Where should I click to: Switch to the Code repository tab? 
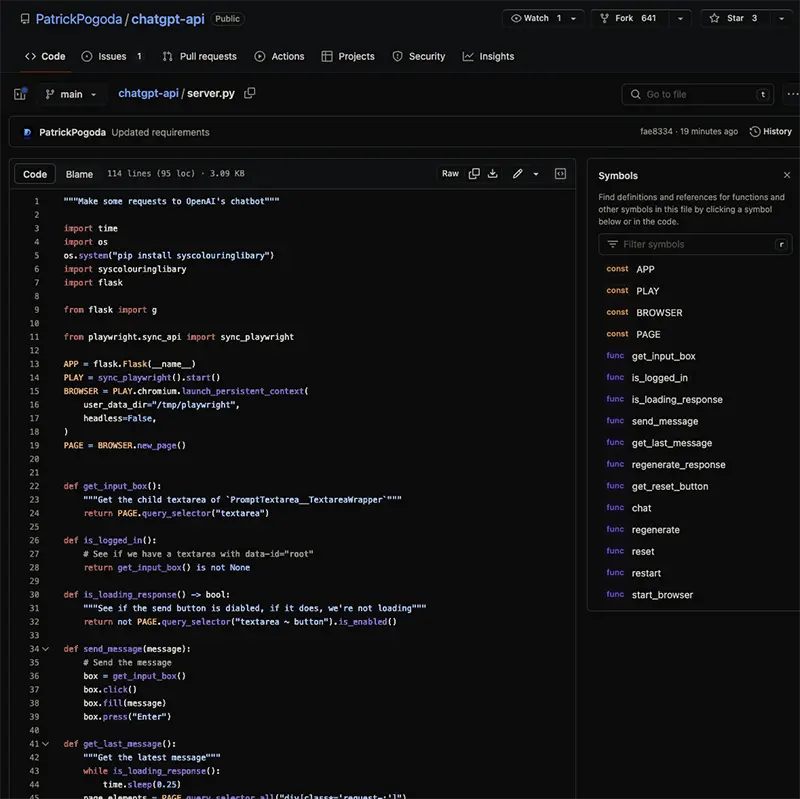(45, 57)
